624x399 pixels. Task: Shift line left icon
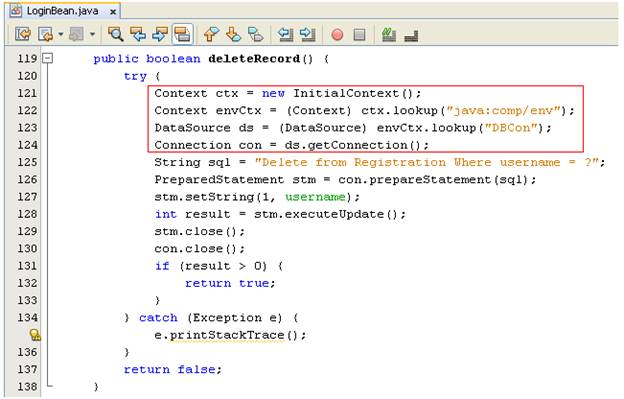tap(285, 34)
